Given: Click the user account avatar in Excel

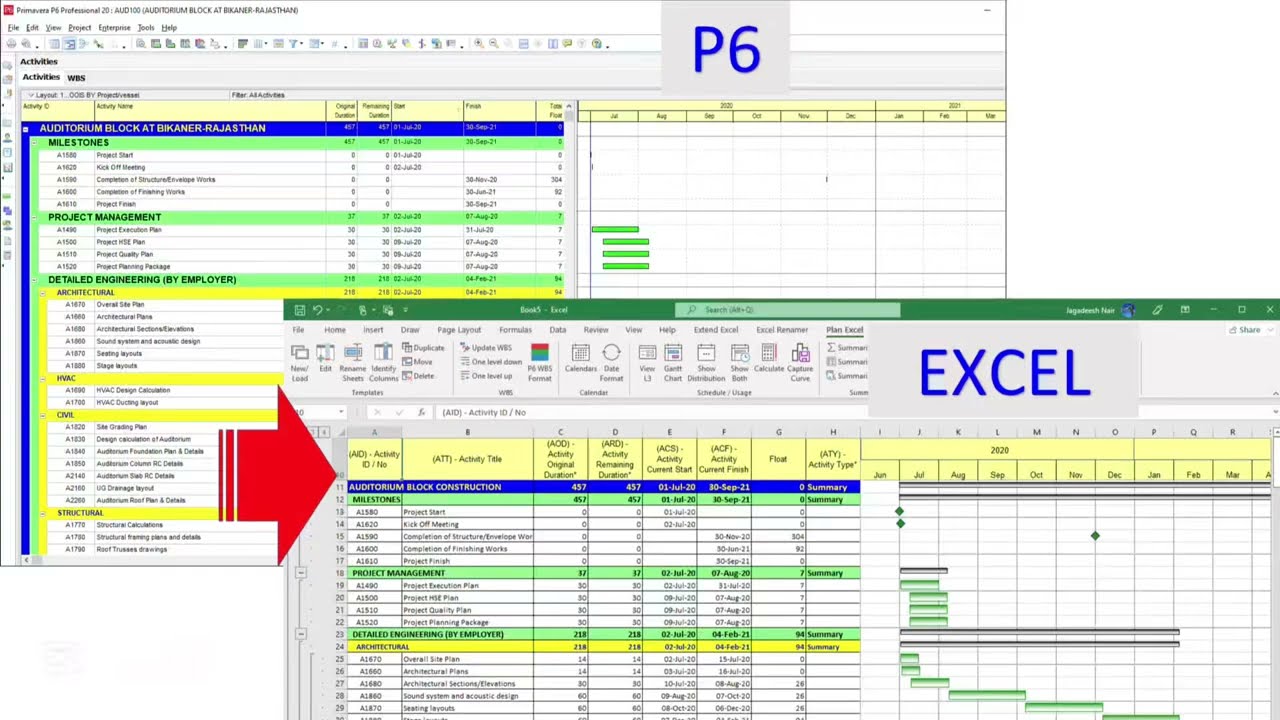Looking at the screenshot, I should pos(1128,310).
